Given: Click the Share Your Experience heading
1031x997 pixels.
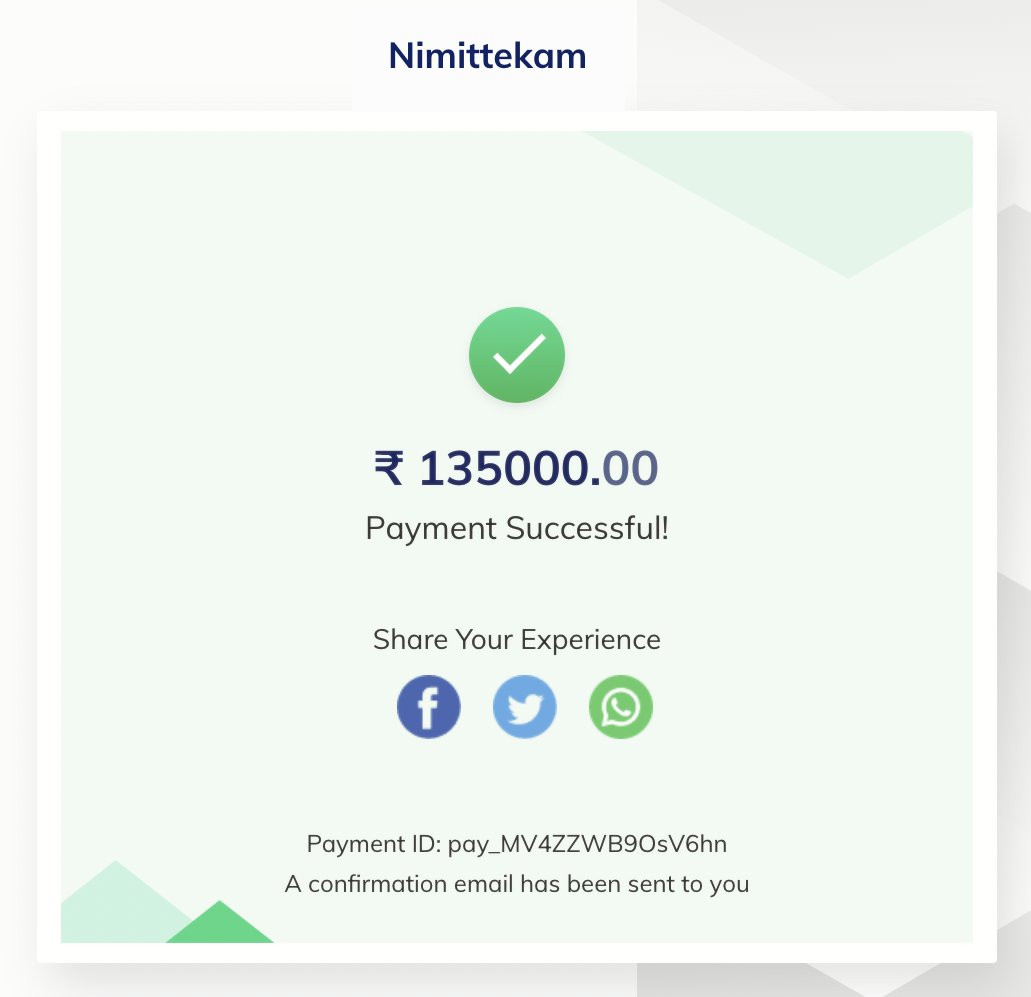Looking at the screenshot, I should pos(517,639).
